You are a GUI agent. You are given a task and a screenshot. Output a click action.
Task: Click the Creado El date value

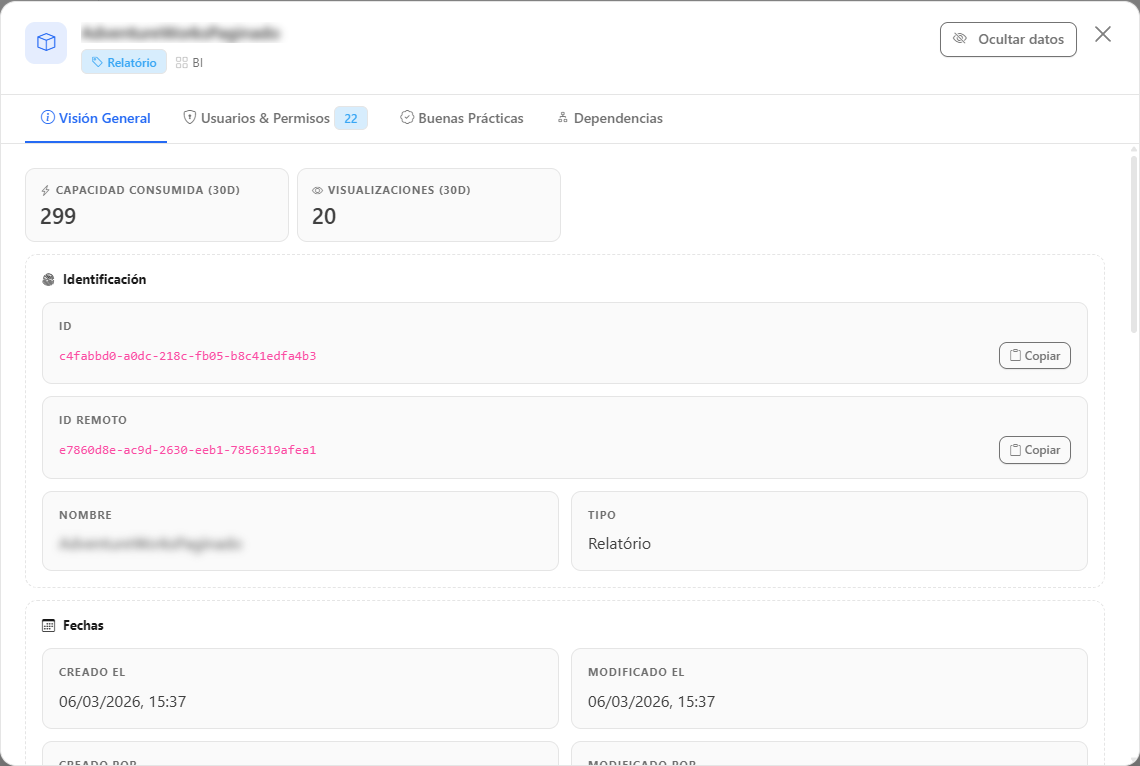pos(123,702)
